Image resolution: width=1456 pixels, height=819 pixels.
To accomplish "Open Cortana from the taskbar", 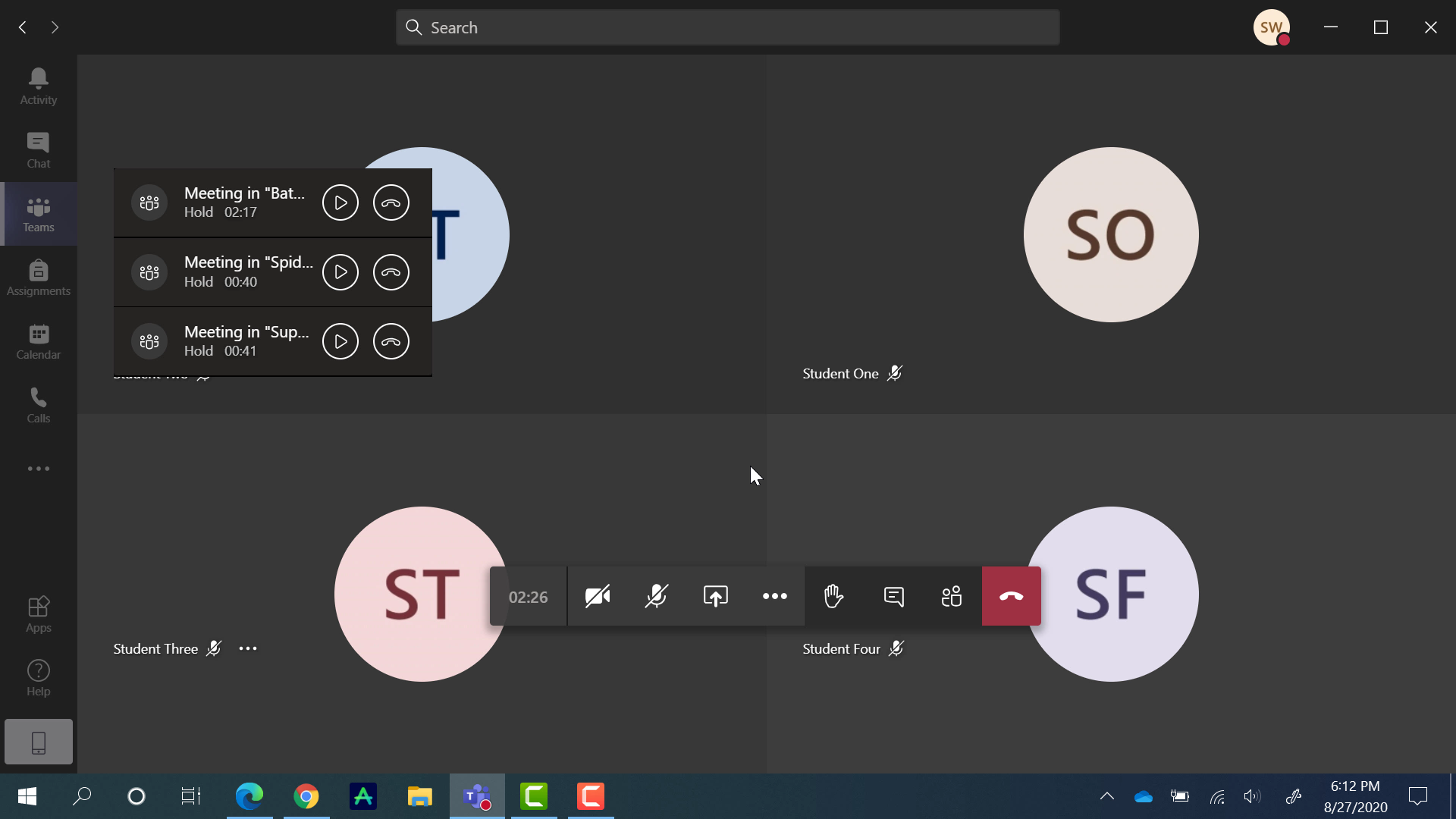I will [136, 796].
